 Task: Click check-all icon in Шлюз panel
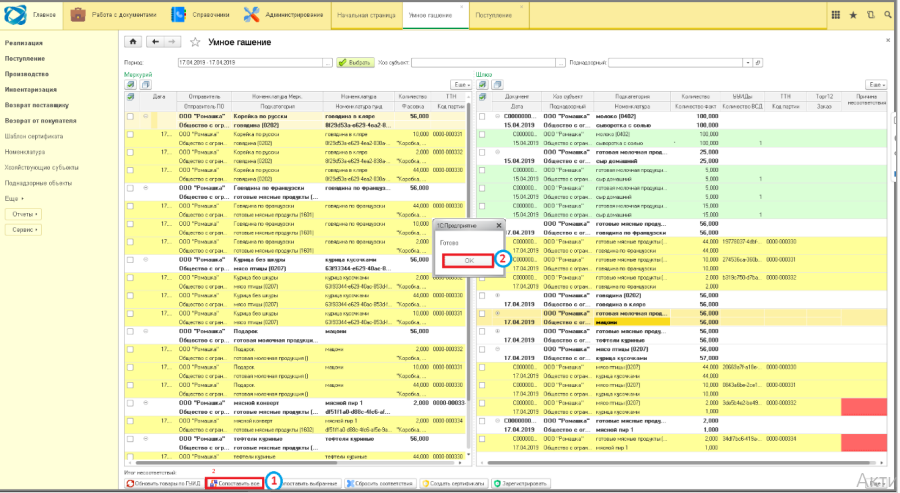(x=482, y=84)
